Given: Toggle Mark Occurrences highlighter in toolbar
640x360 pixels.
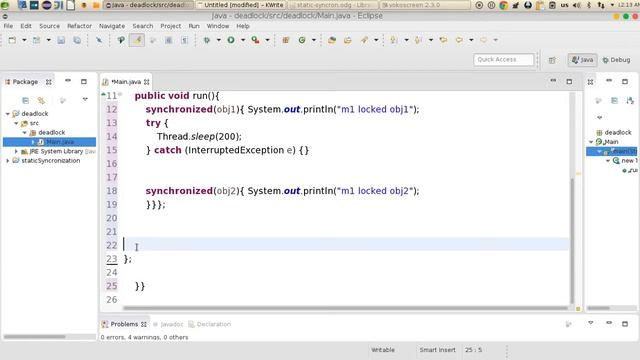Looking at the screenshot, I should click(137, 40).
